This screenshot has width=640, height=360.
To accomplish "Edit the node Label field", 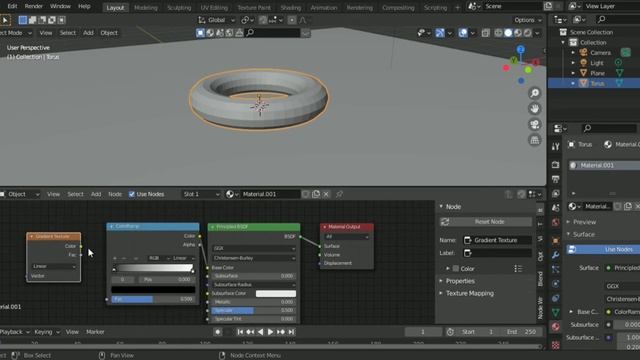I will (x=497, y=253).
